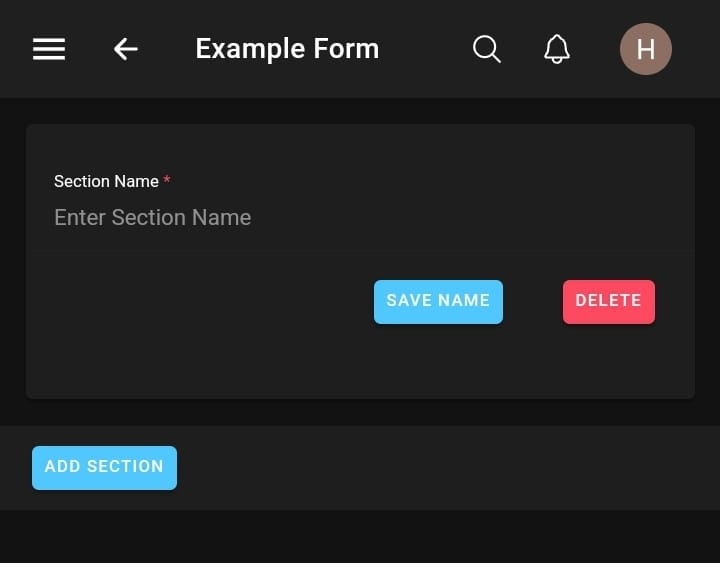This screenshot has height=563, width=720.
Task: Click the red required asterisk
Action: (x=167, y=181)
